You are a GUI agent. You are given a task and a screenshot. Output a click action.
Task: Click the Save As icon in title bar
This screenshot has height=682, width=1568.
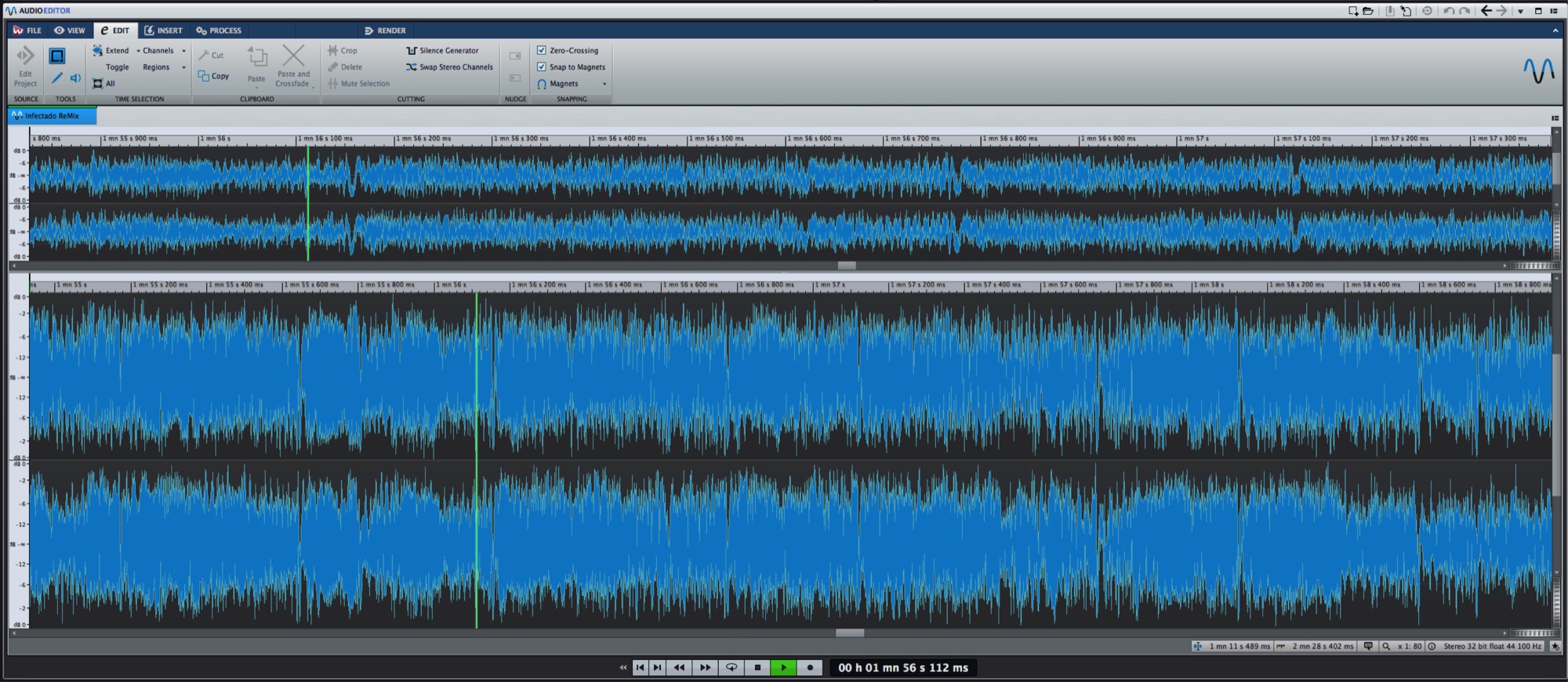coord(1406,11)
